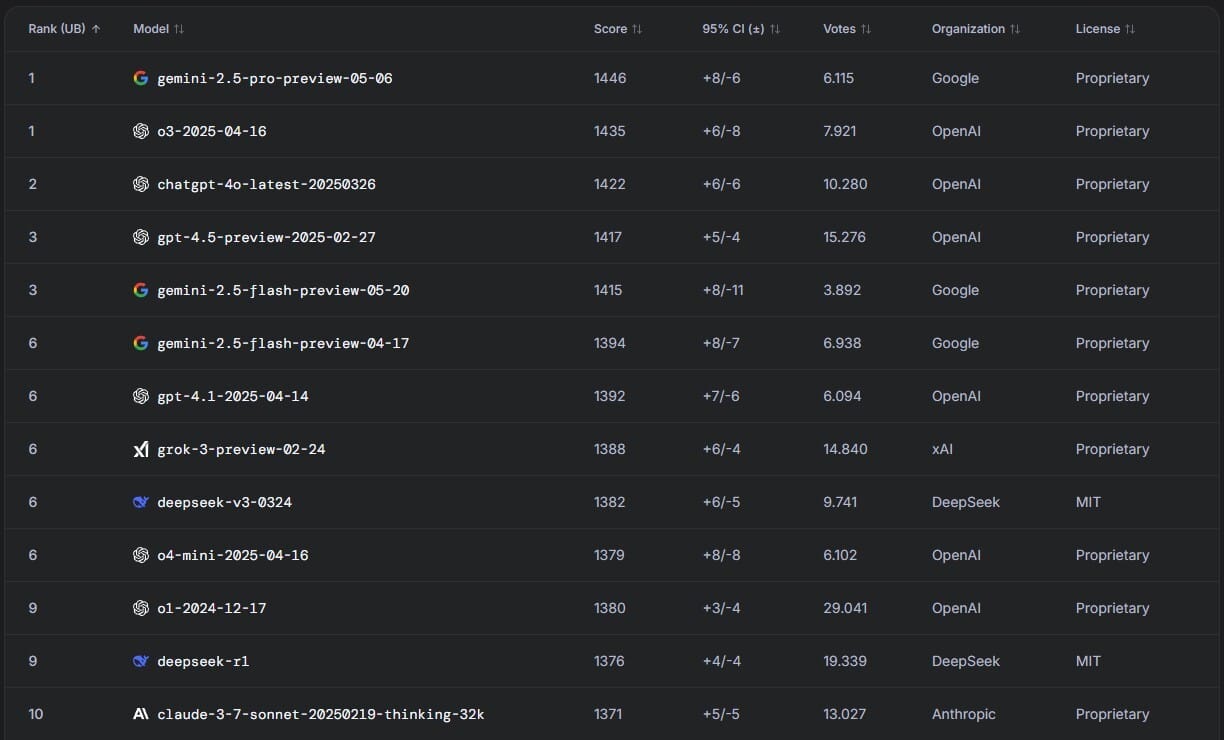Click the Google icon beside gemini-2.5-flash-preview-05-20

coord(141,290)
